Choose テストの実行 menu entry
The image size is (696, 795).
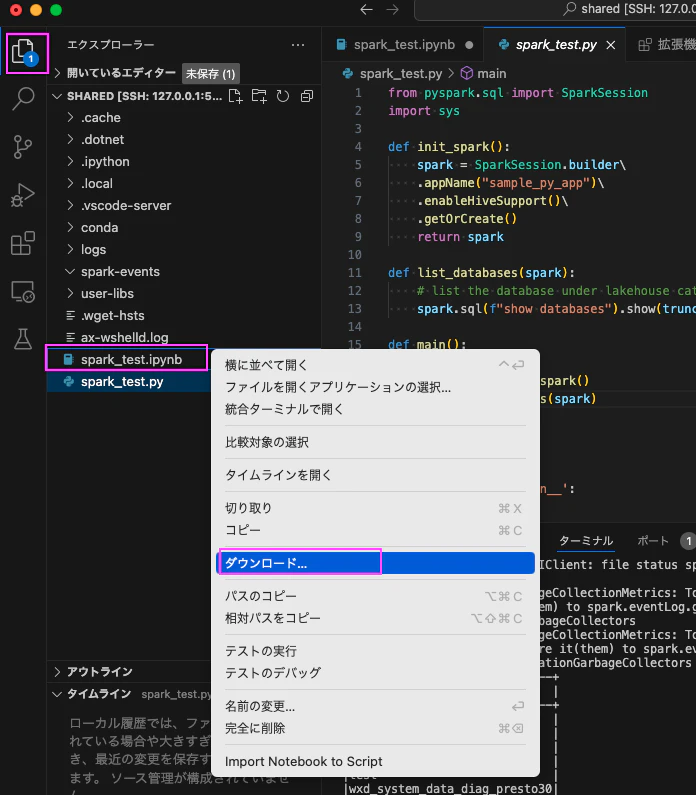coord(375,651)
